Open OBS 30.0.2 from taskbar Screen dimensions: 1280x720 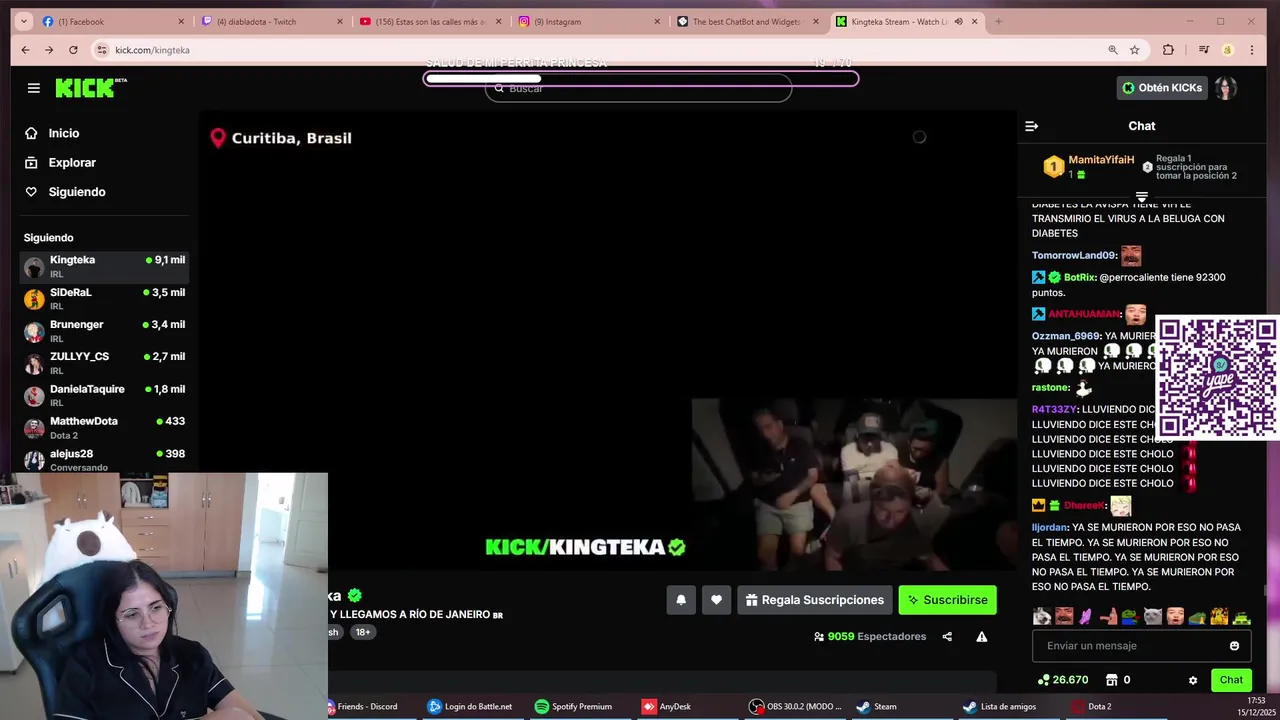pyautogui.click(x=796, y=706)
